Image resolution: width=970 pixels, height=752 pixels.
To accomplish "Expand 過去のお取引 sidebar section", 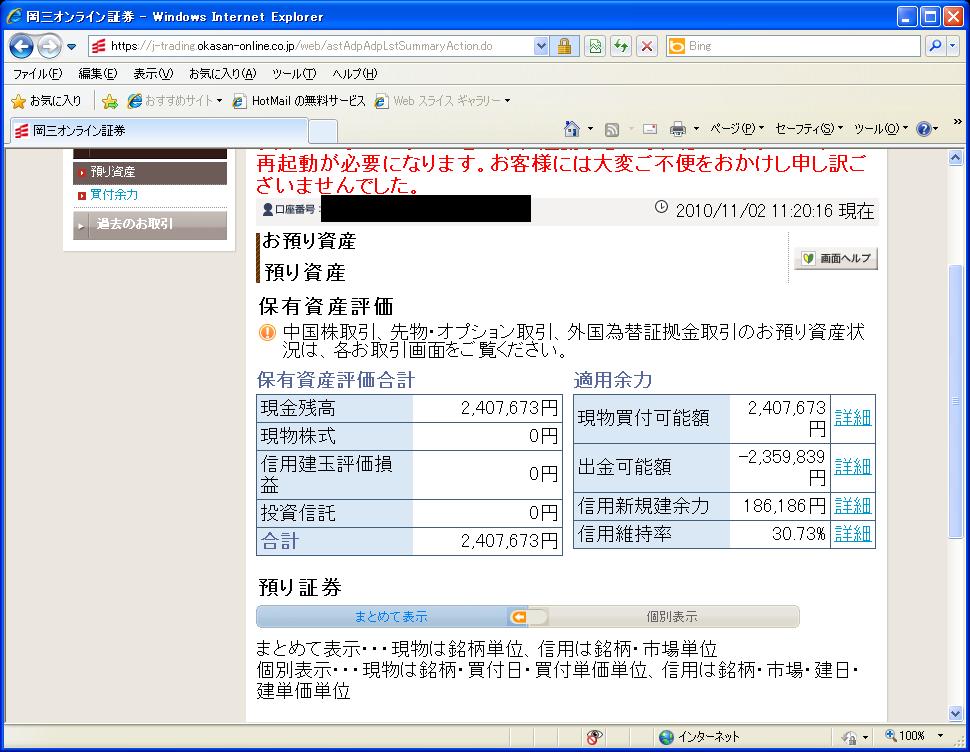I will (150, 224).
